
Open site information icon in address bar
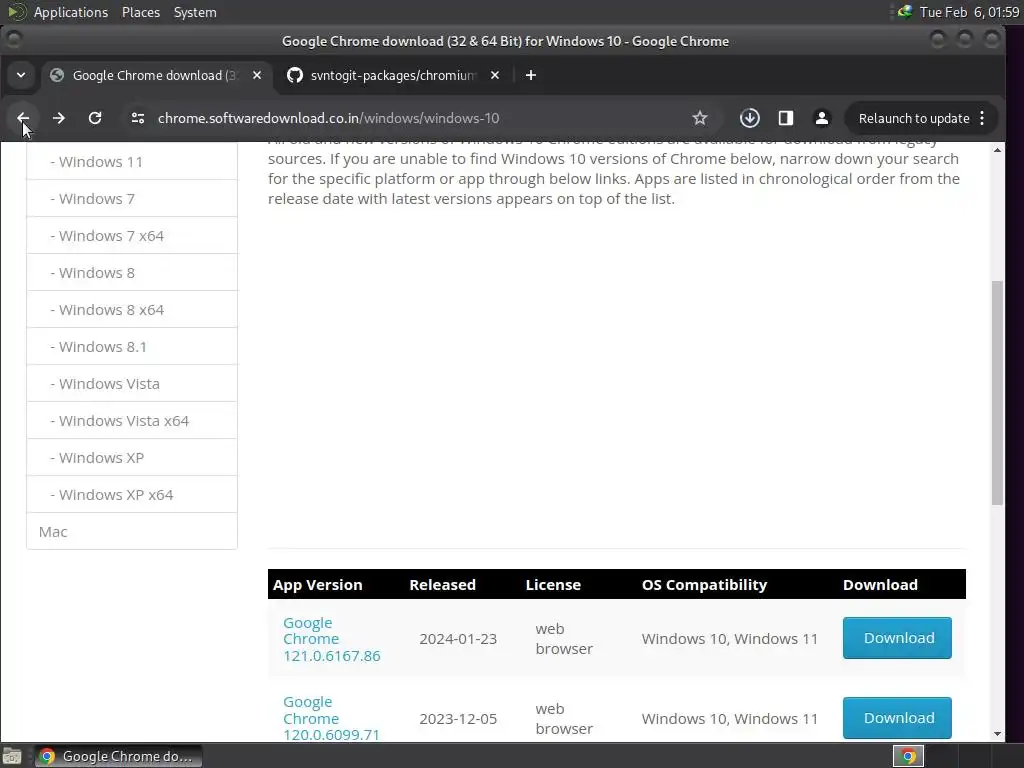pos(138,118)
